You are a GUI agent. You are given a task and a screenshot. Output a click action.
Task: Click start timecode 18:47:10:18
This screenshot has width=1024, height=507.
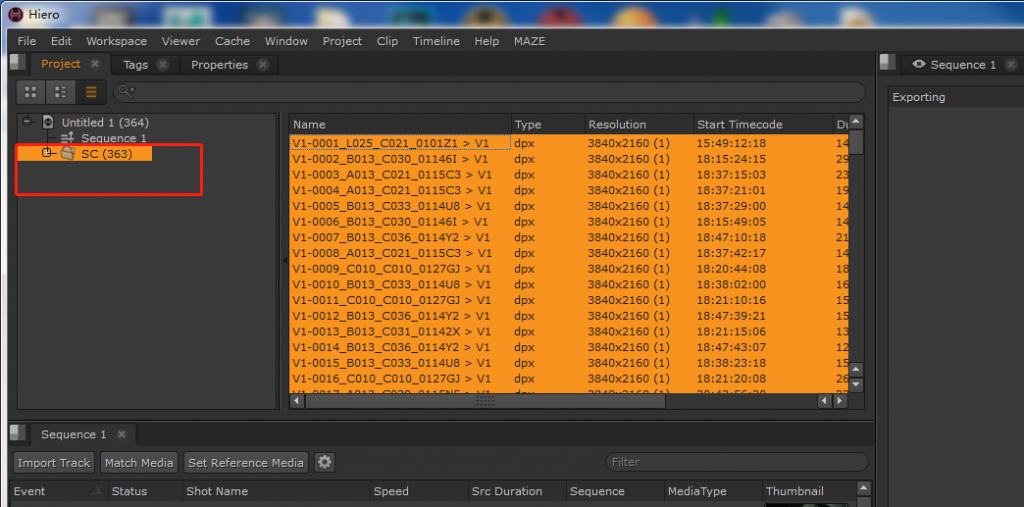[731, 237]
